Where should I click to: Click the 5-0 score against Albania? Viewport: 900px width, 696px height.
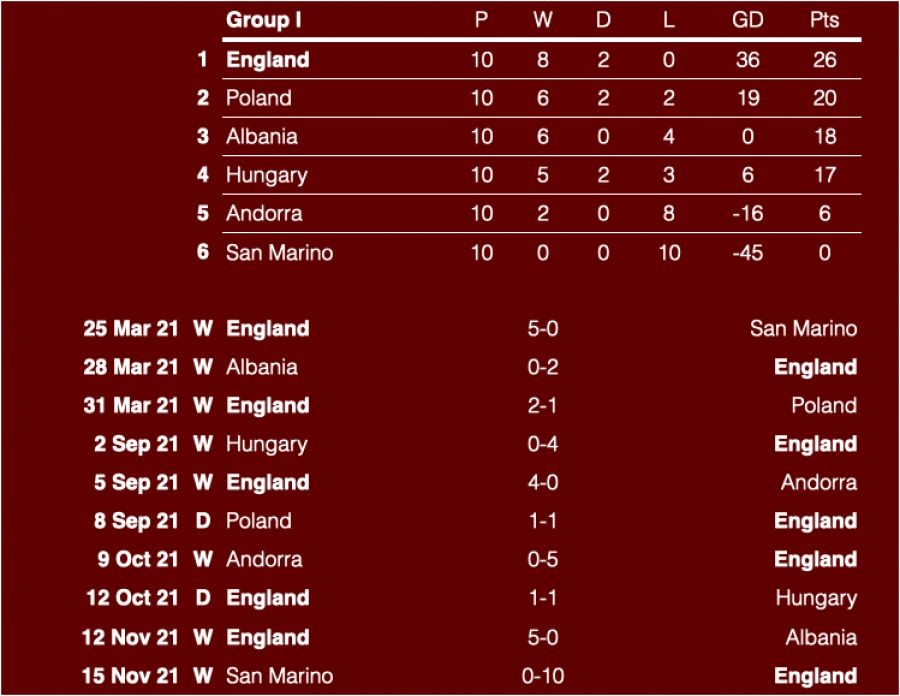[x=543, y=637]
